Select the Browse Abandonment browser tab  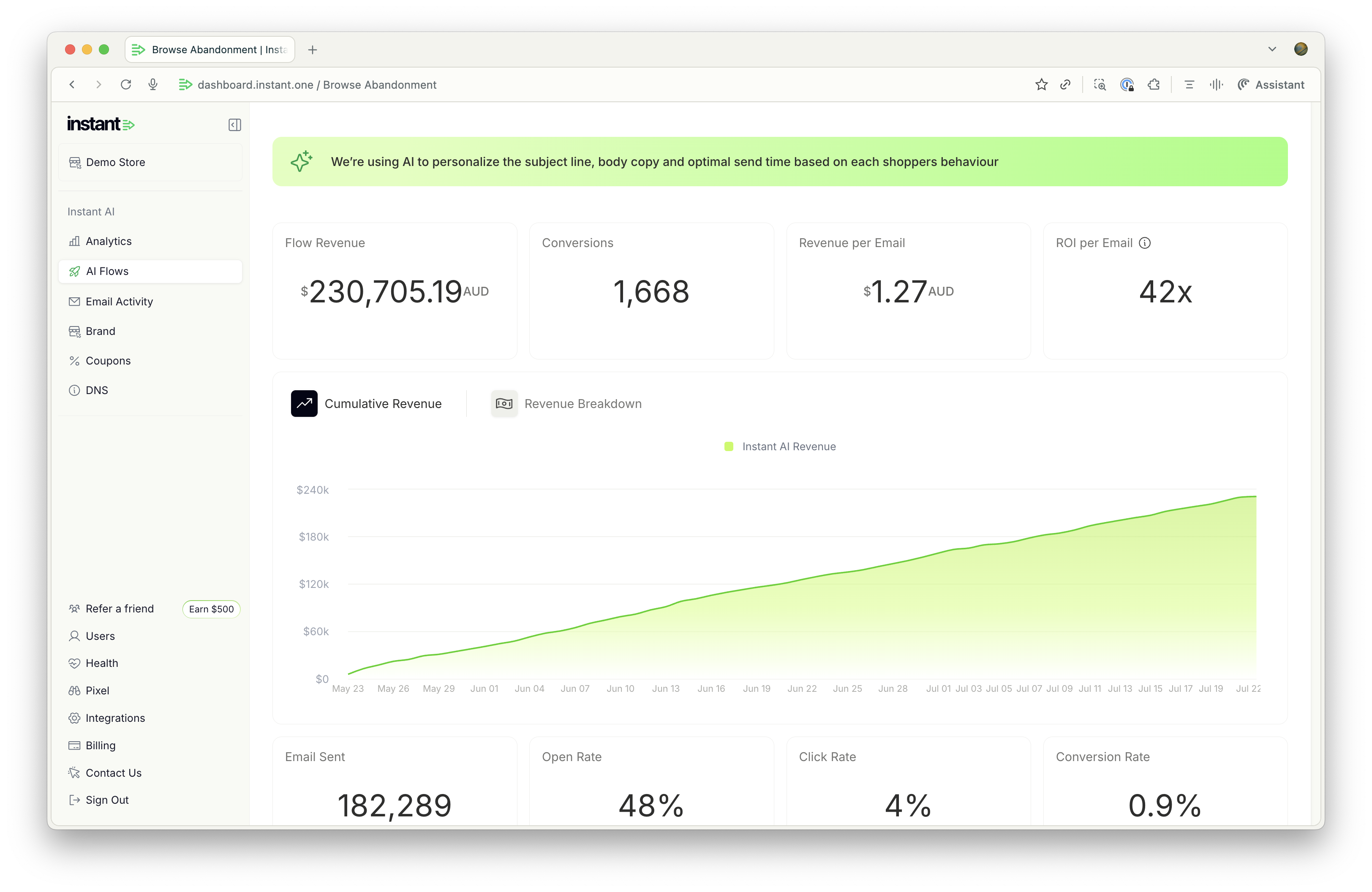coord(210,49)
